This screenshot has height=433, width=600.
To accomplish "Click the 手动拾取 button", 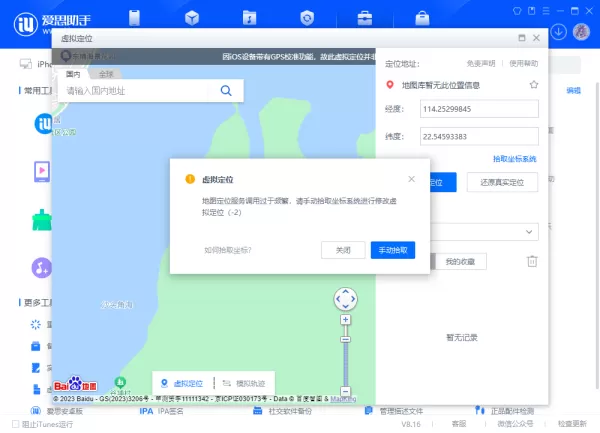I will pyautogui.click(x=393, y=250).
